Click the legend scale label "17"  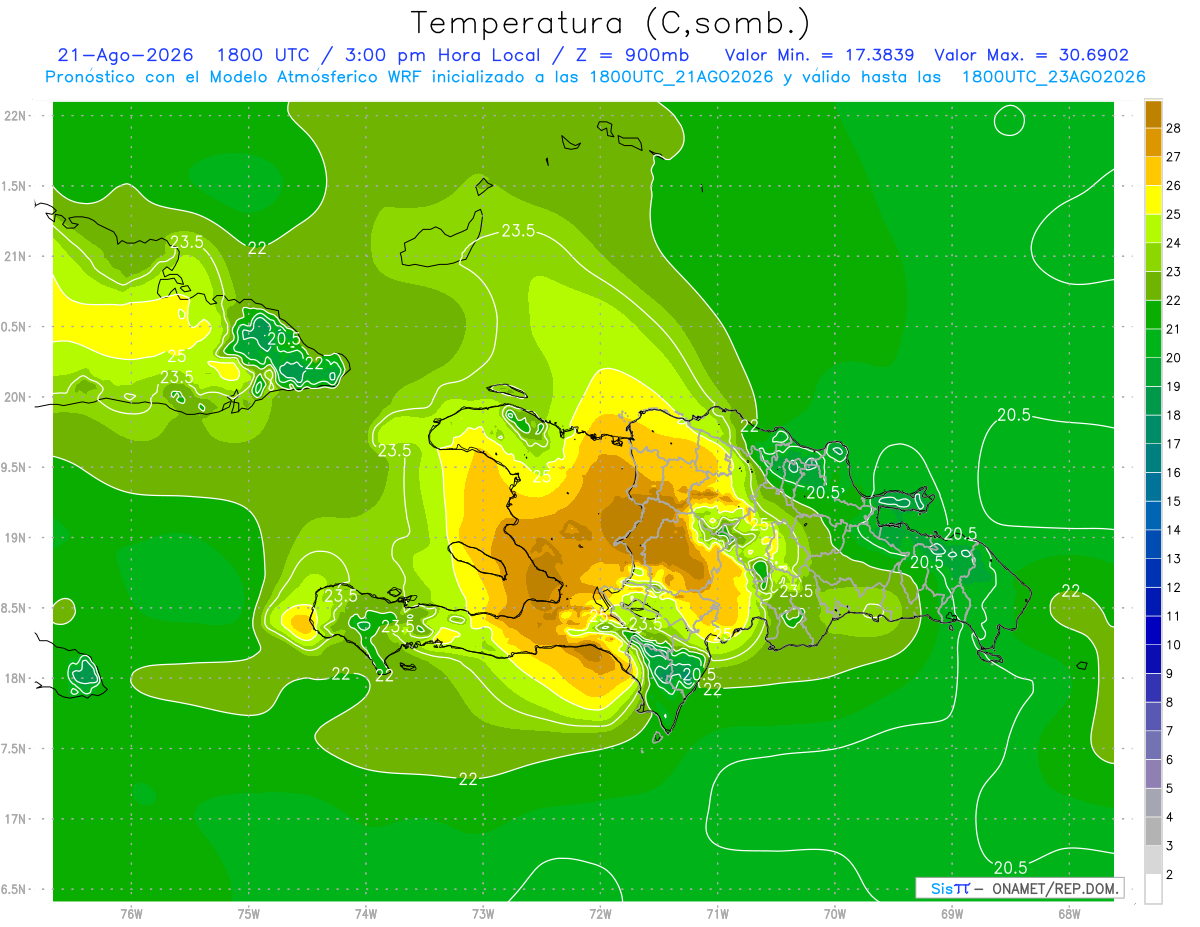click(1175, 444)
